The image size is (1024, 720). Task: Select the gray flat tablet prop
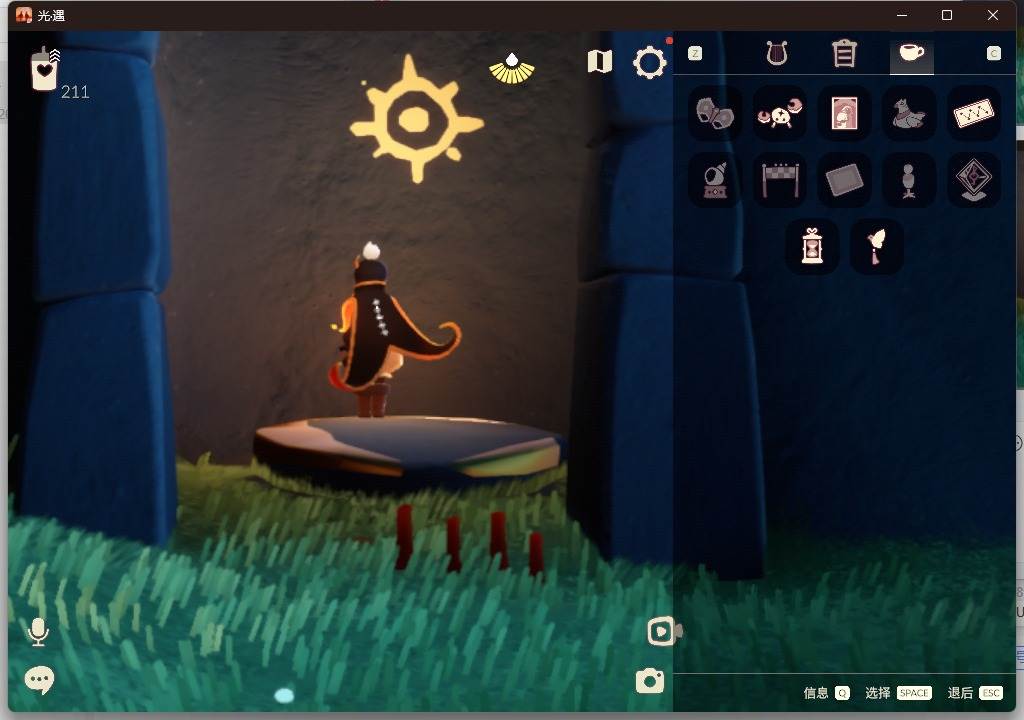coord(844,180)
